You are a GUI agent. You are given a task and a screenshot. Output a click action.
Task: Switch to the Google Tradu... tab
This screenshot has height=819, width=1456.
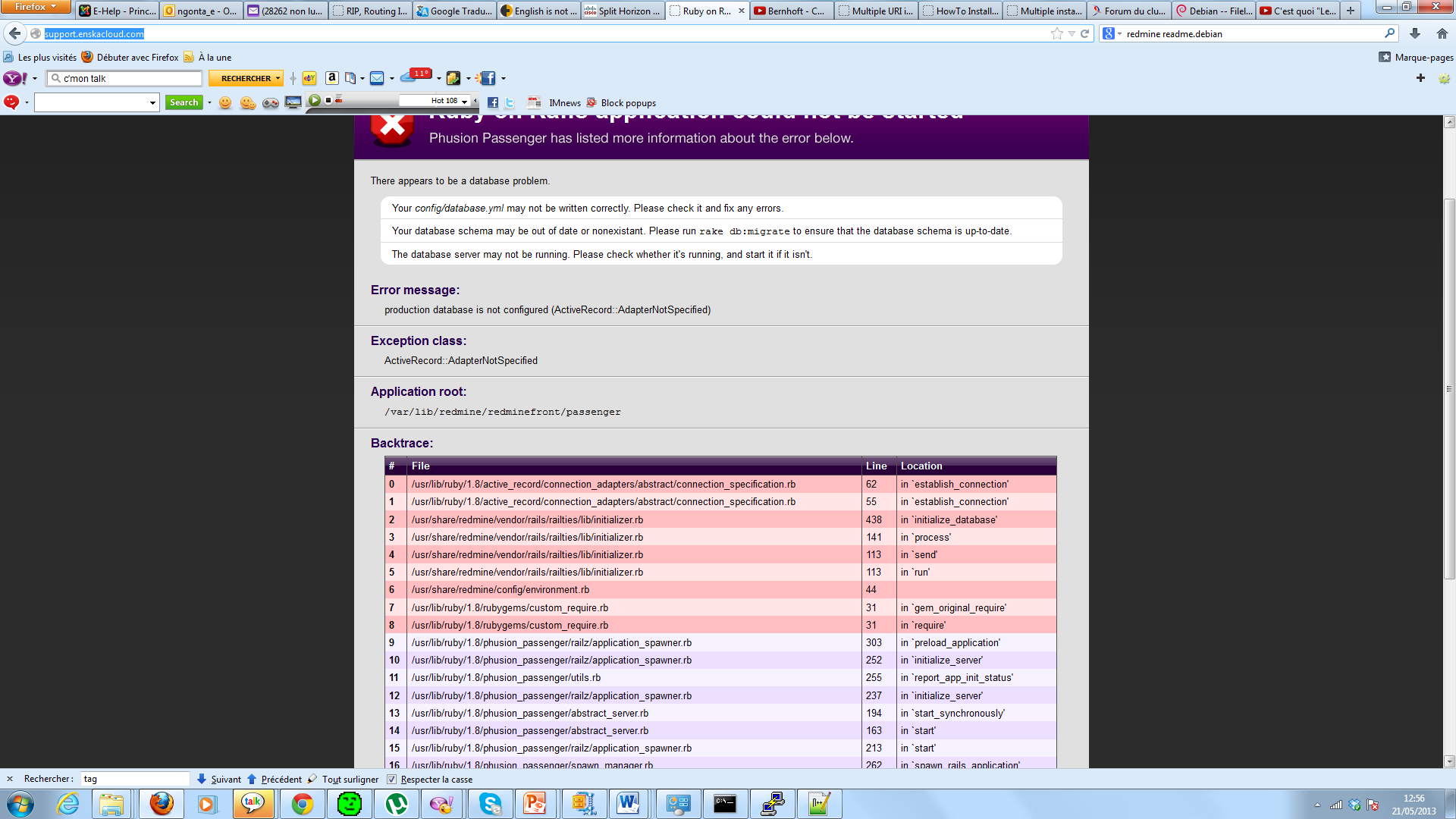click(x=454, y=11)
